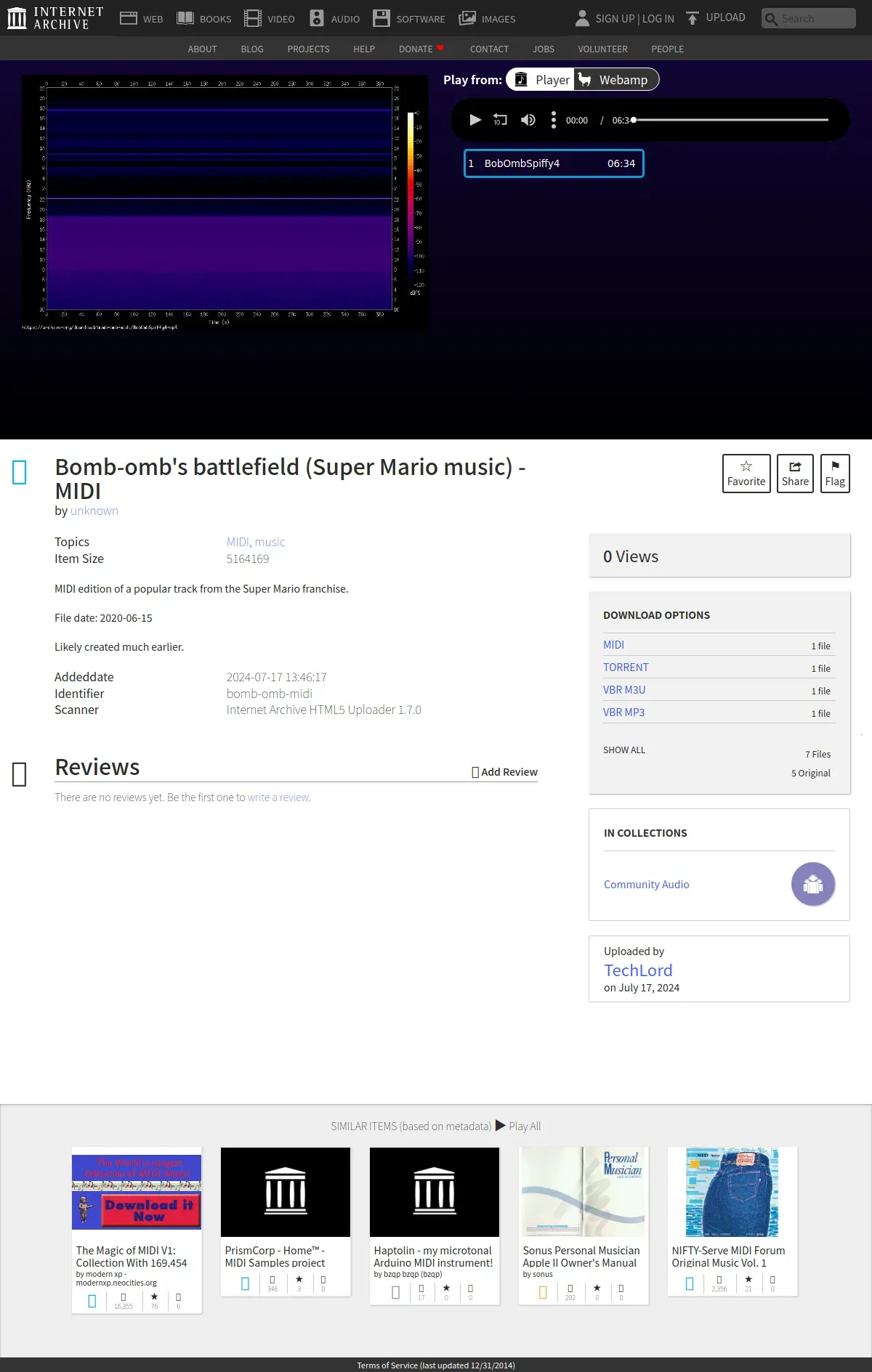The height and width of the screenshot is (1372, 872).
Task: Flag this item
Action: click(x=835, y=474)
